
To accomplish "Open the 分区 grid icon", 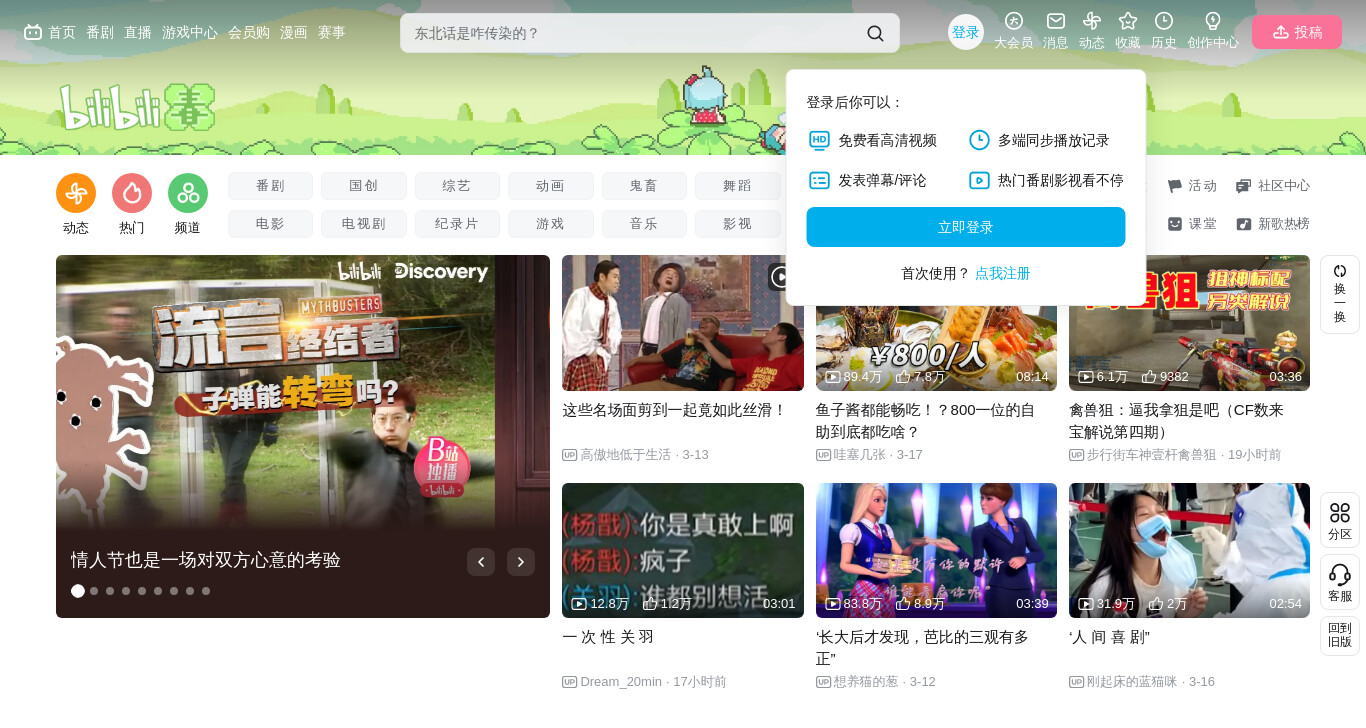I will 1340,513.
